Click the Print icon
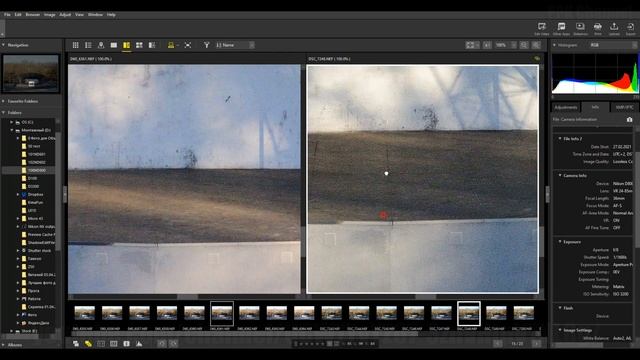The image size is (640, 360). 598,29
